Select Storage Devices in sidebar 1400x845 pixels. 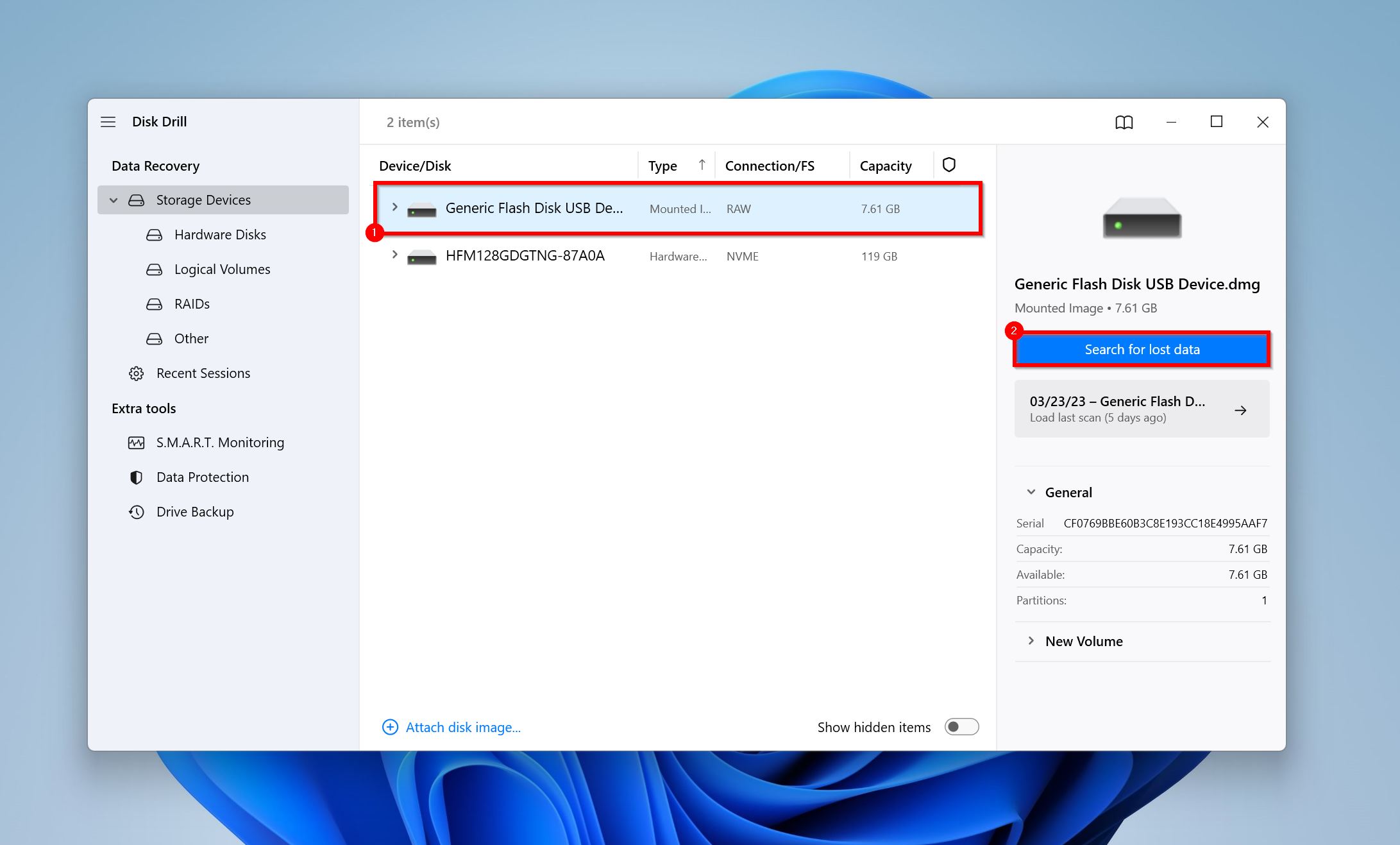tap(223, 200)
